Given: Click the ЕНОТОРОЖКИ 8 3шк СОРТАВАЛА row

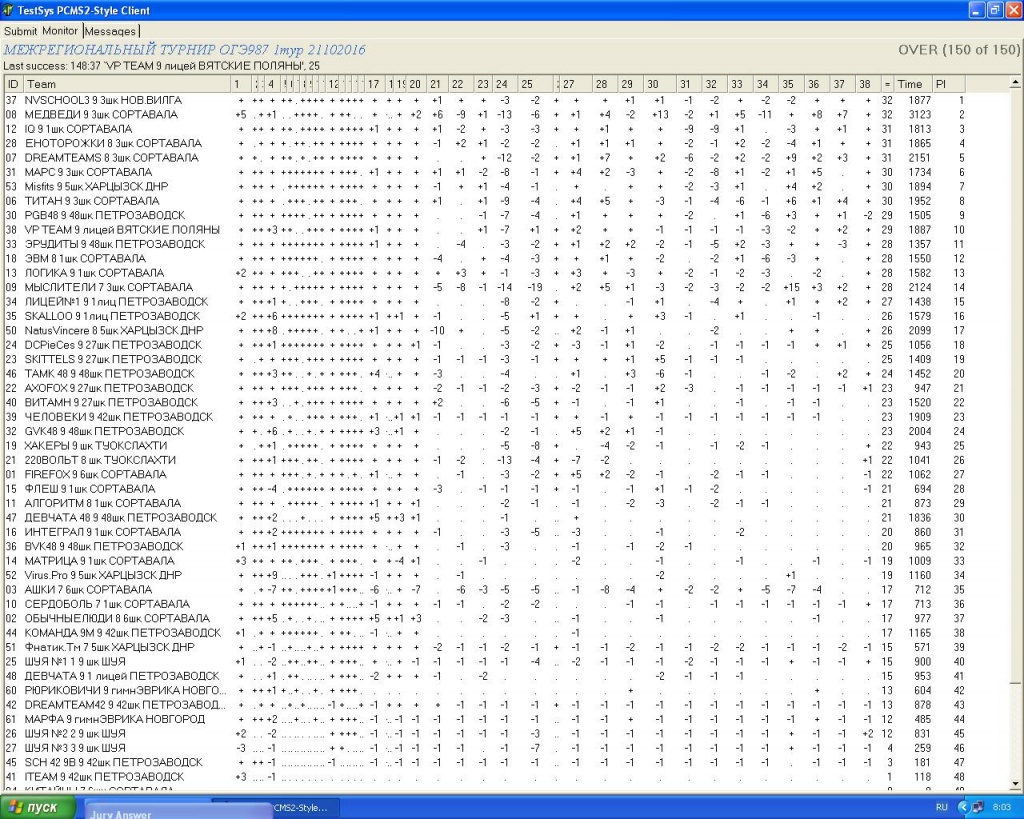Looking at the screenshot, I should pyautogui.click(x=485, y=144).
